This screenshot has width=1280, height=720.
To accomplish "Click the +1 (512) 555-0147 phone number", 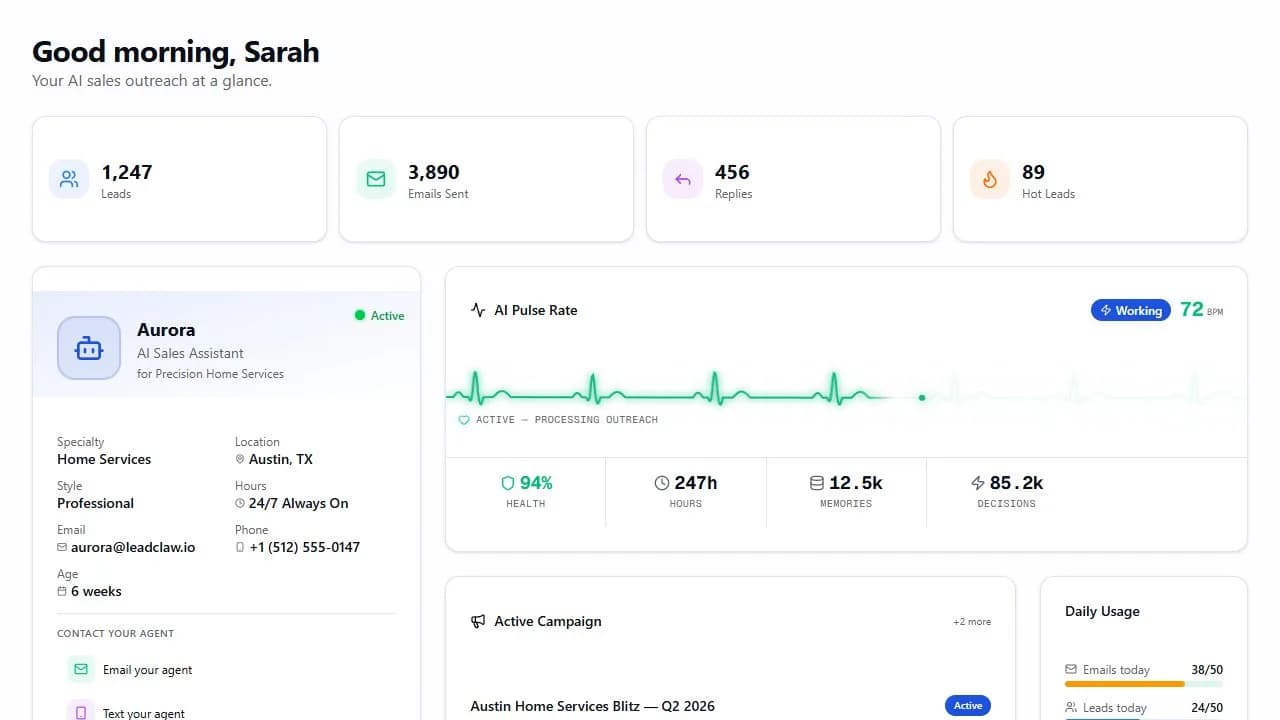I will [x=305, y=547].
